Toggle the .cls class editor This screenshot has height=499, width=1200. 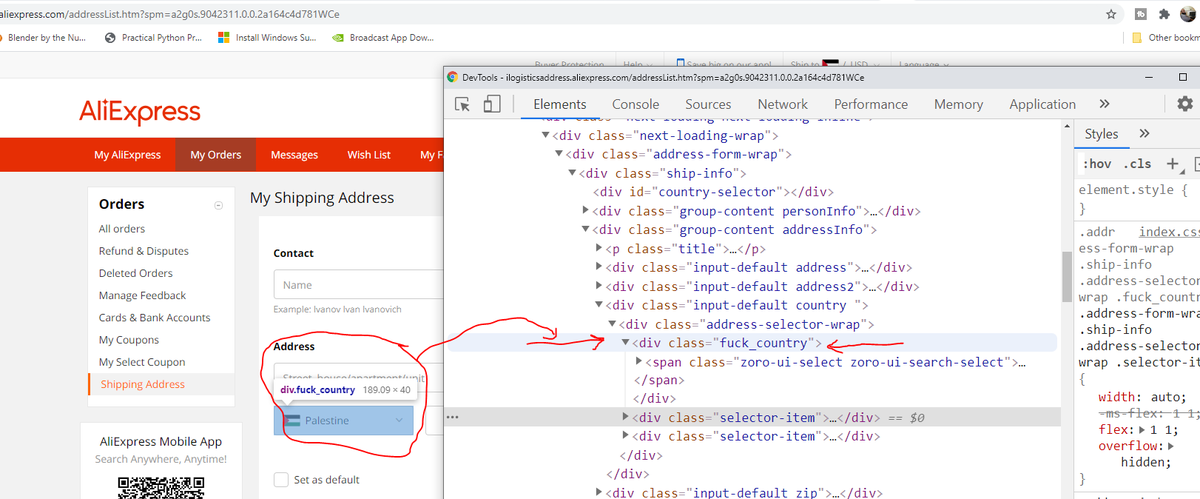point(1137,164)
